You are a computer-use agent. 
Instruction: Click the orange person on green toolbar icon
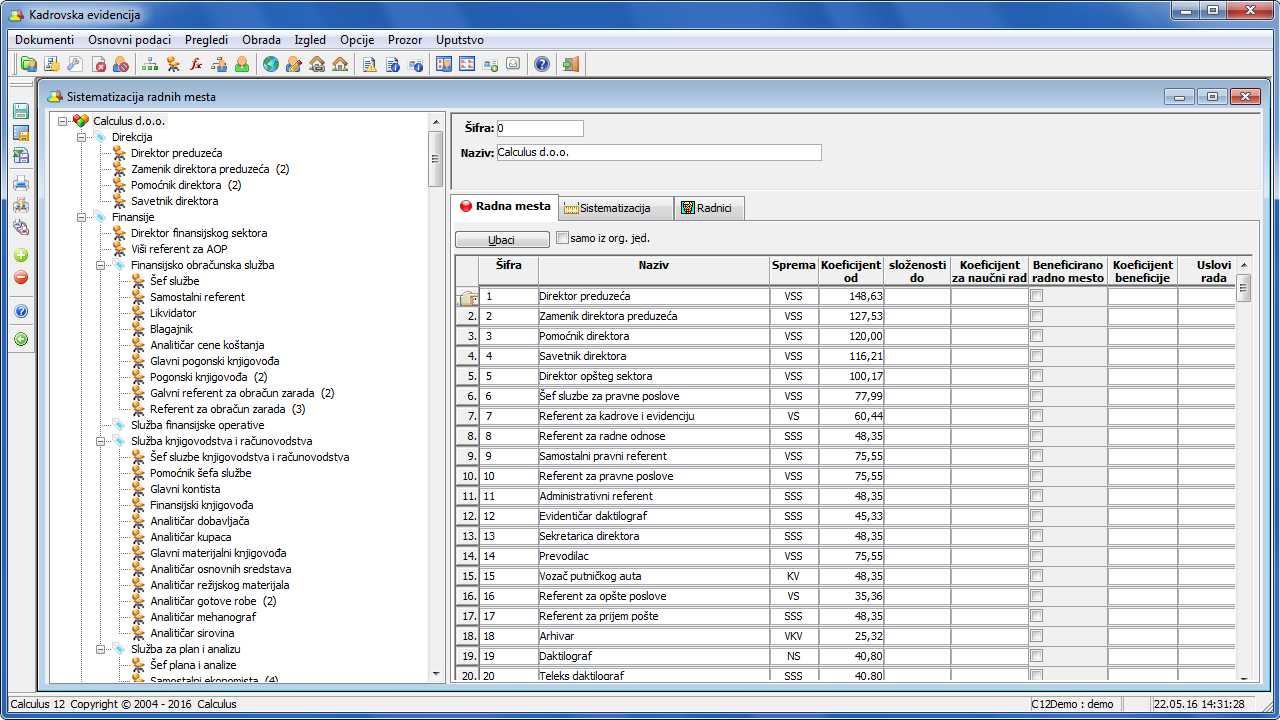pyautogui.click(x=242, y=65)
